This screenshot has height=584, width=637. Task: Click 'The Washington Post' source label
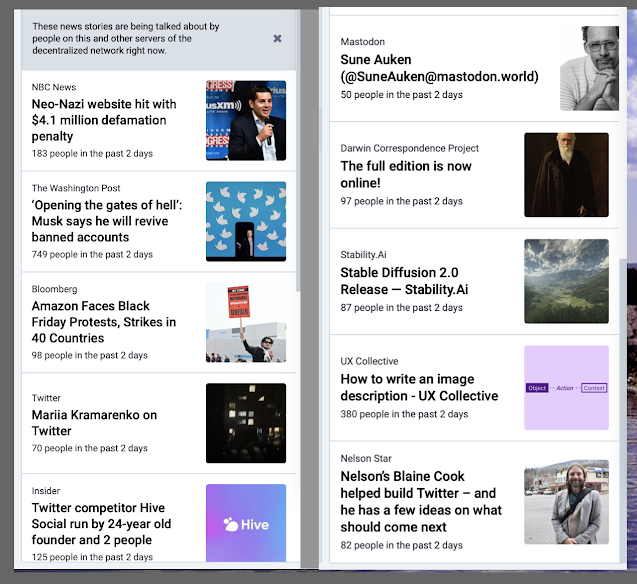[76, 188]
